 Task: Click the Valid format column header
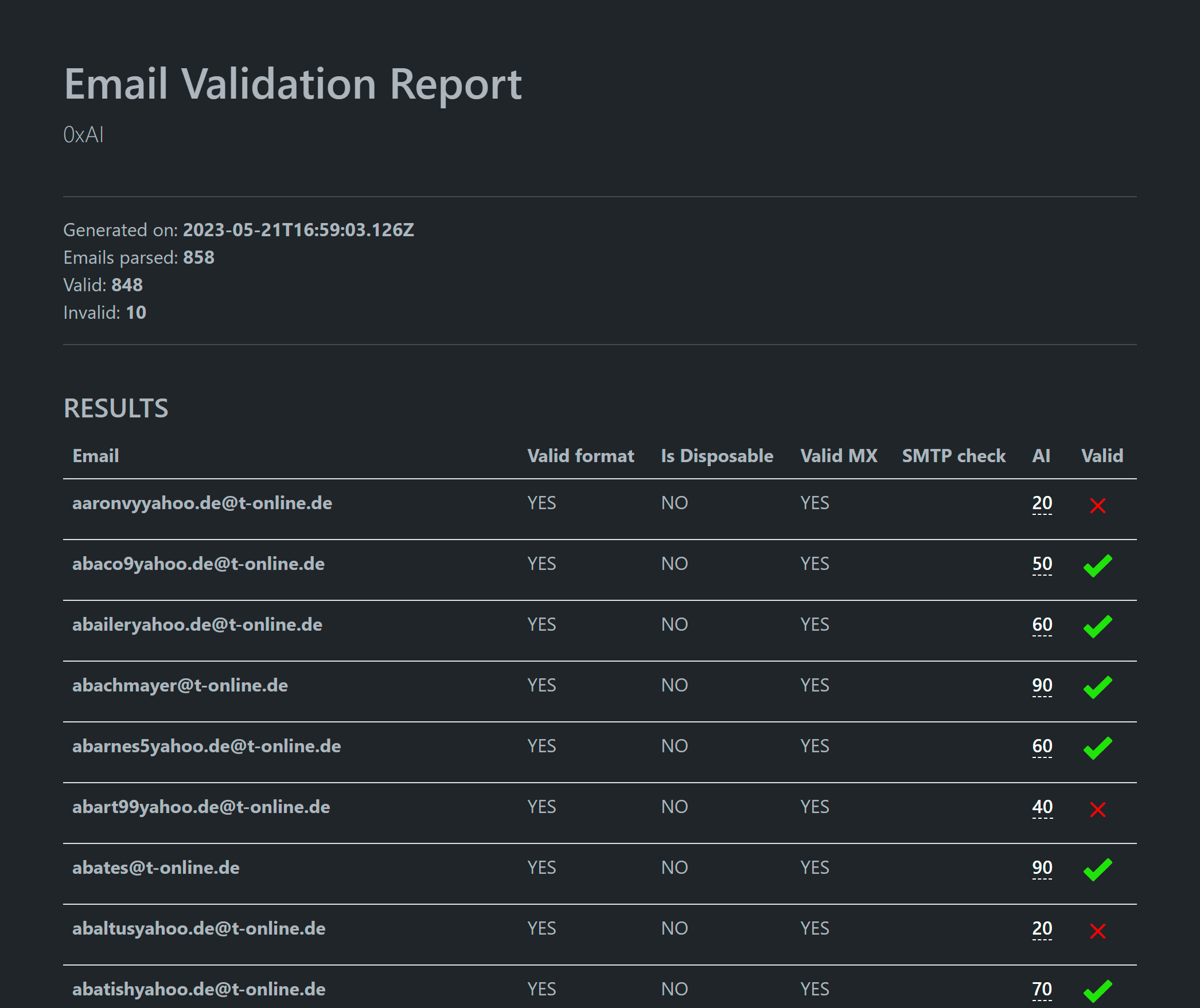580,456
